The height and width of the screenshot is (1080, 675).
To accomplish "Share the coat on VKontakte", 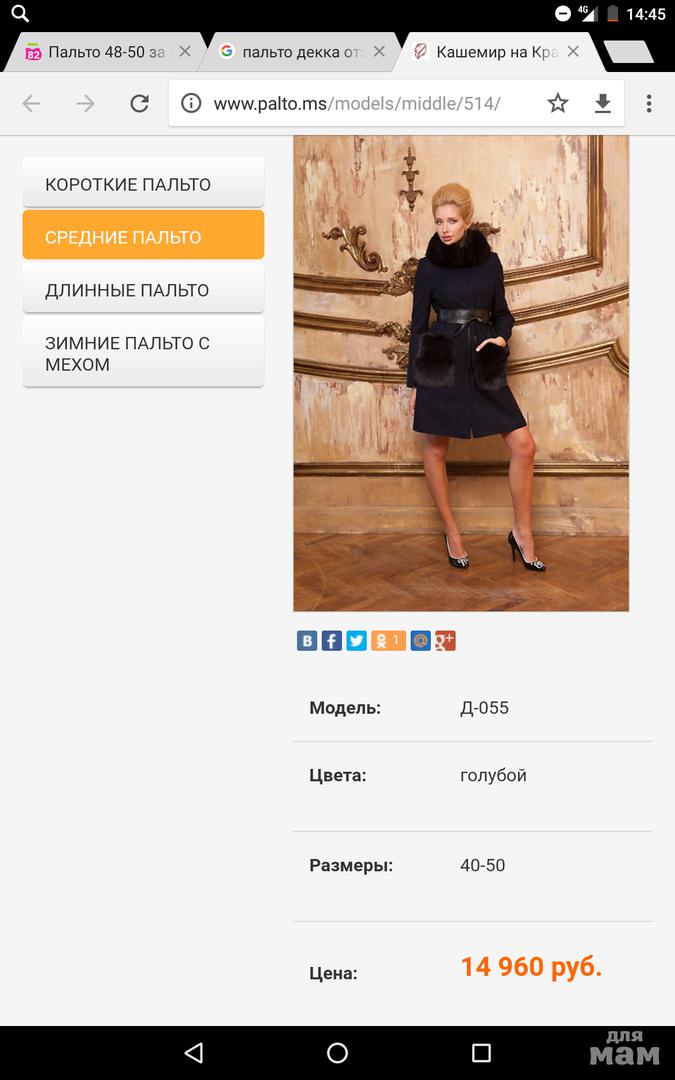I will pyautogui.click(x=307, y=641).
